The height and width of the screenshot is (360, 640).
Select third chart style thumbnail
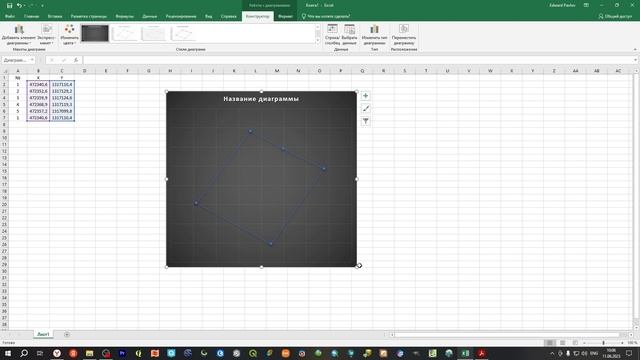click(x=154, y=33)
